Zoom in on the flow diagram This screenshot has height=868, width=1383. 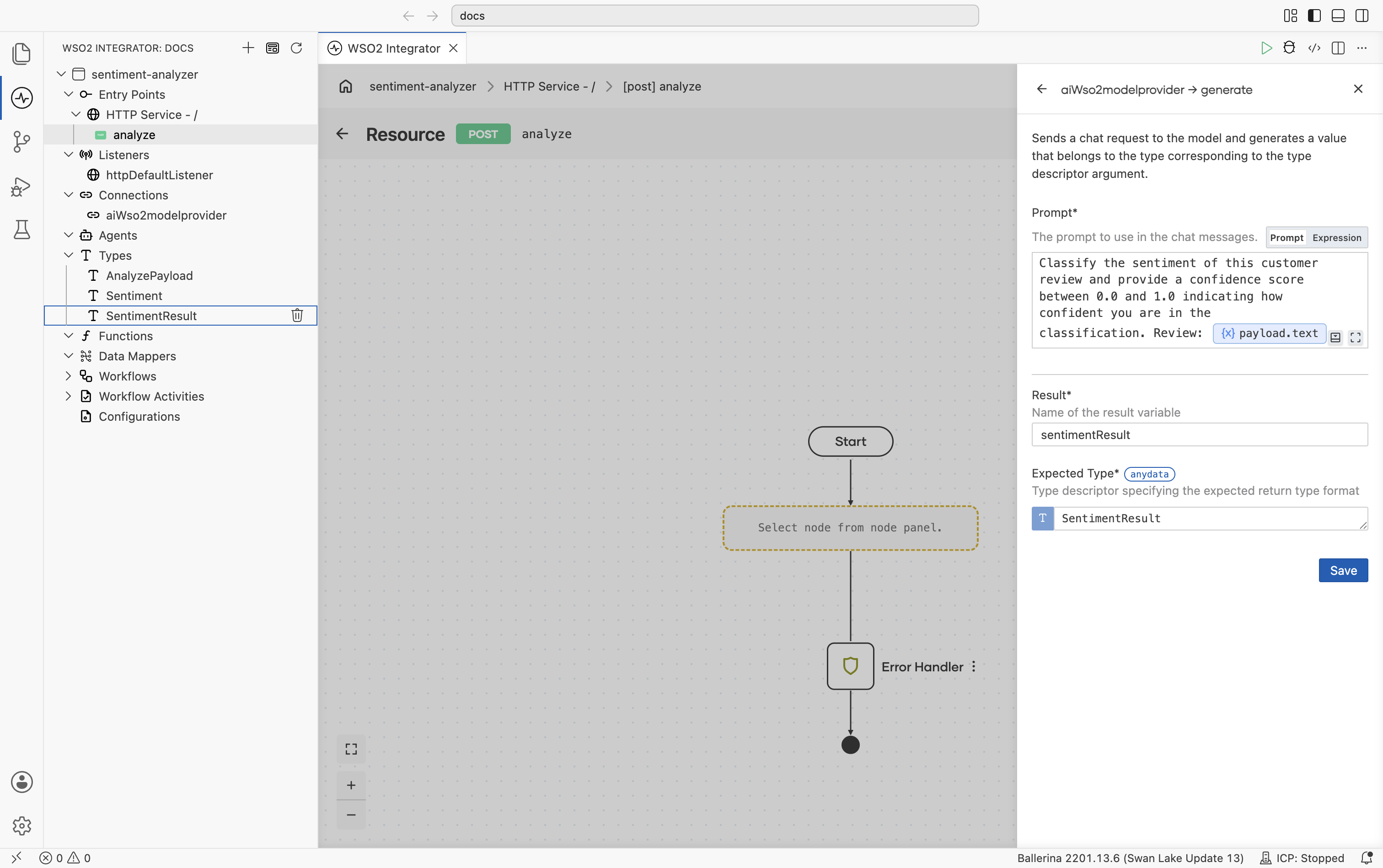click(351, 785)
